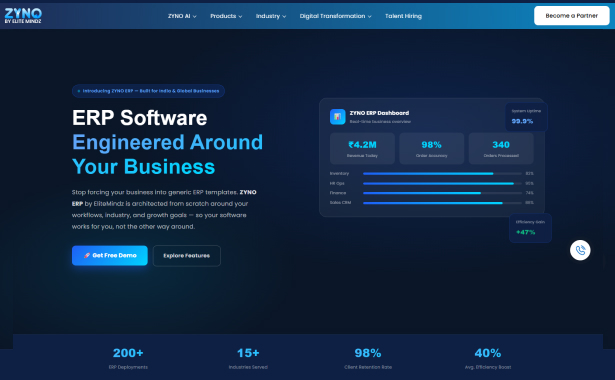Click the Inventory progress bar
Screen dimensions: 615x380
tap(442, 173)
